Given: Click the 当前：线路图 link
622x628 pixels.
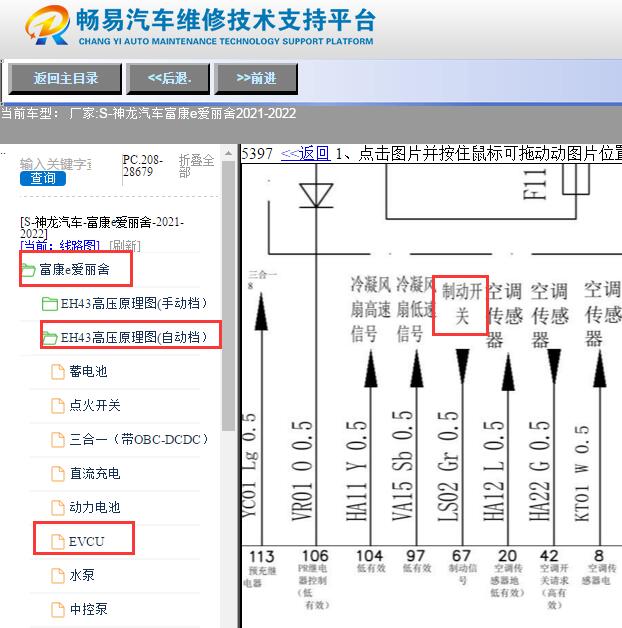Looking at the screenshot, I should point(60,245).
